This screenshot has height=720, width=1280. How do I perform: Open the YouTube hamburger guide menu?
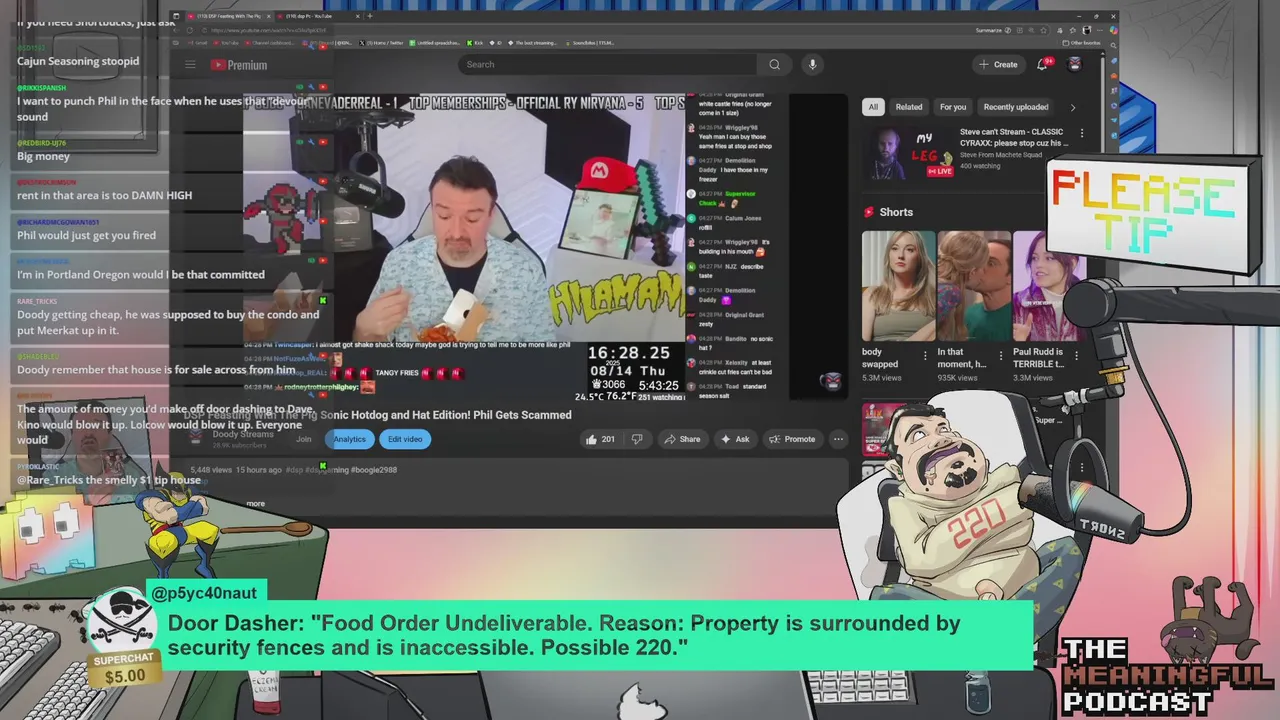click(x=190, y=65)
